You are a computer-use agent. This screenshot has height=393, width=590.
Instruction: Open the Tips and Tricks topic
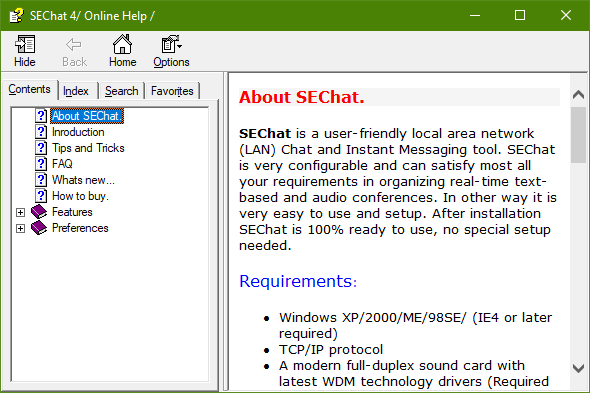(88, 148)
